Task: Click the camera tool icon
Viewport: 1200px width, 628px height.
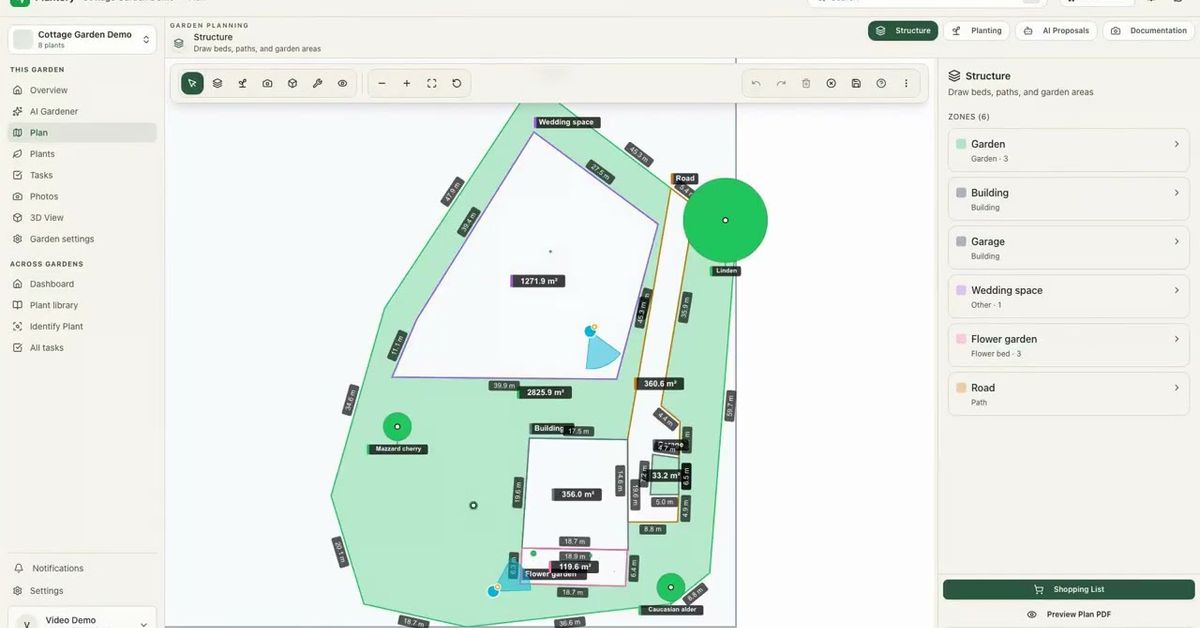Action: tap(267, 83)
